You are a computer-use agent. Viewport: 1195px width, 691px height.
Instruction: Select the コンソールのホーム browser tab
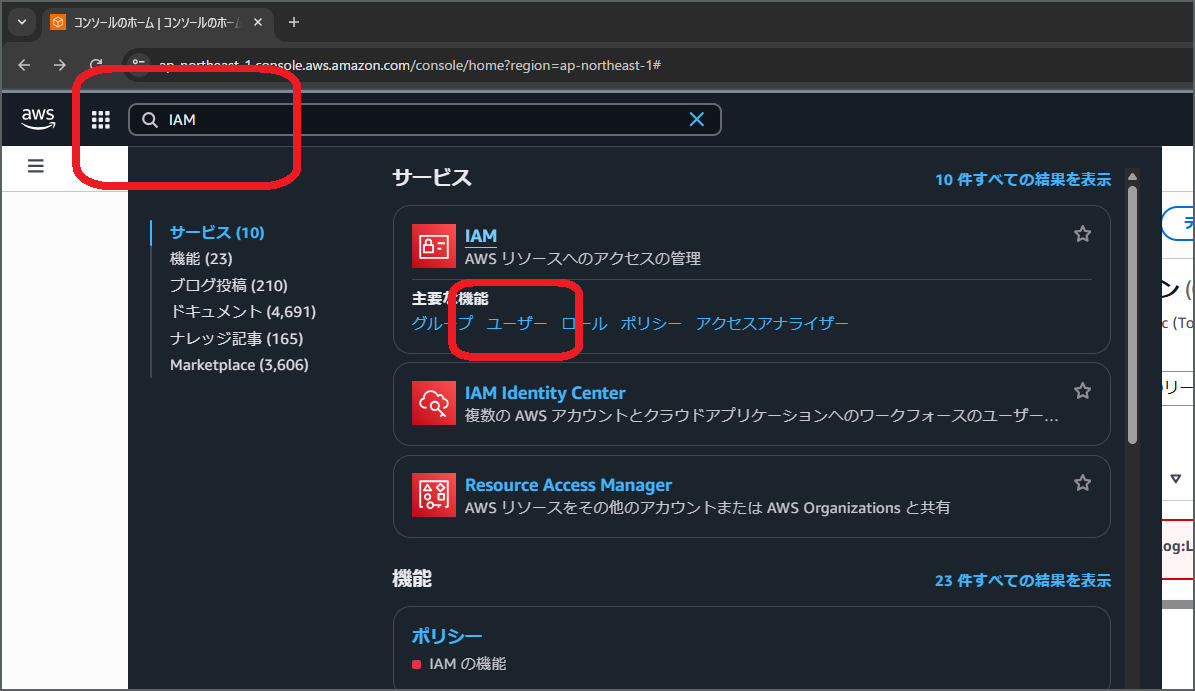(156, 22)
